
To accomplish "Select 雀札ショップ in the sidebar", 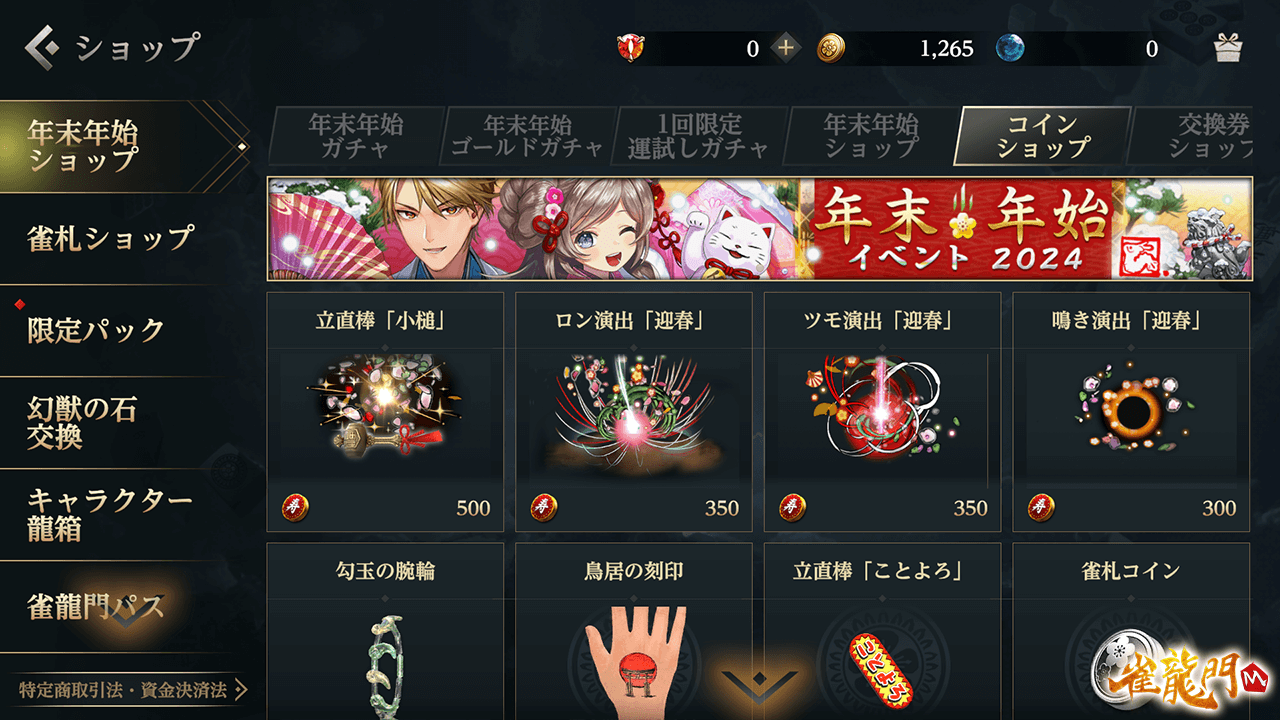I will 110,238.
